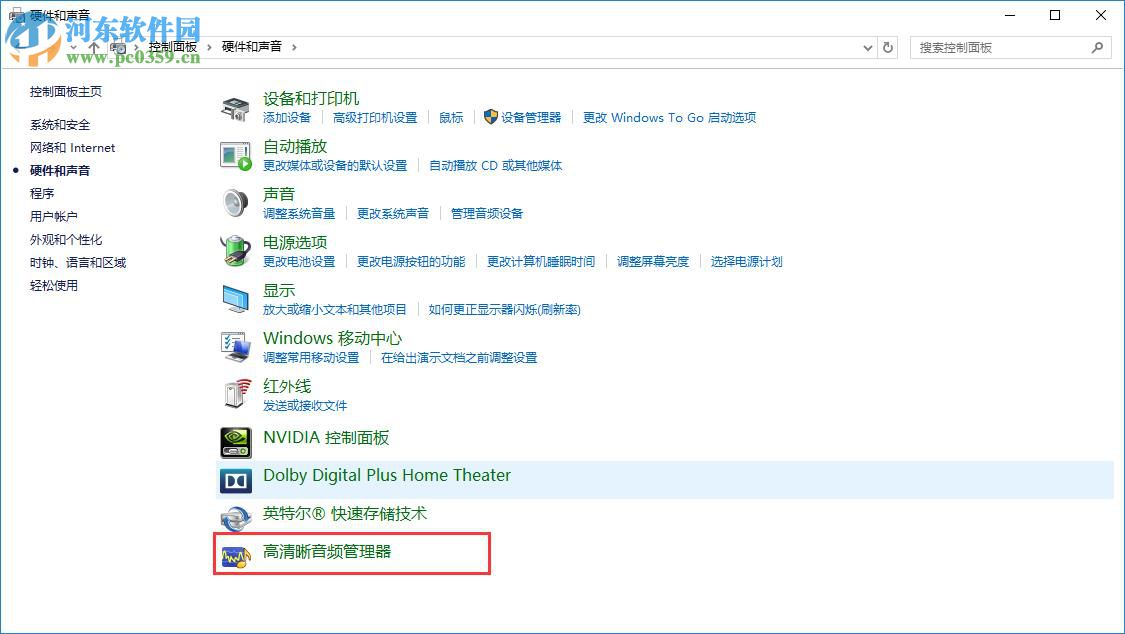Image resolution: width=1125 pixels, height=634 pixels.
Task: Click the 调整屏幕亮度 link
Action: pyautogui.click(x=653, y=261)
